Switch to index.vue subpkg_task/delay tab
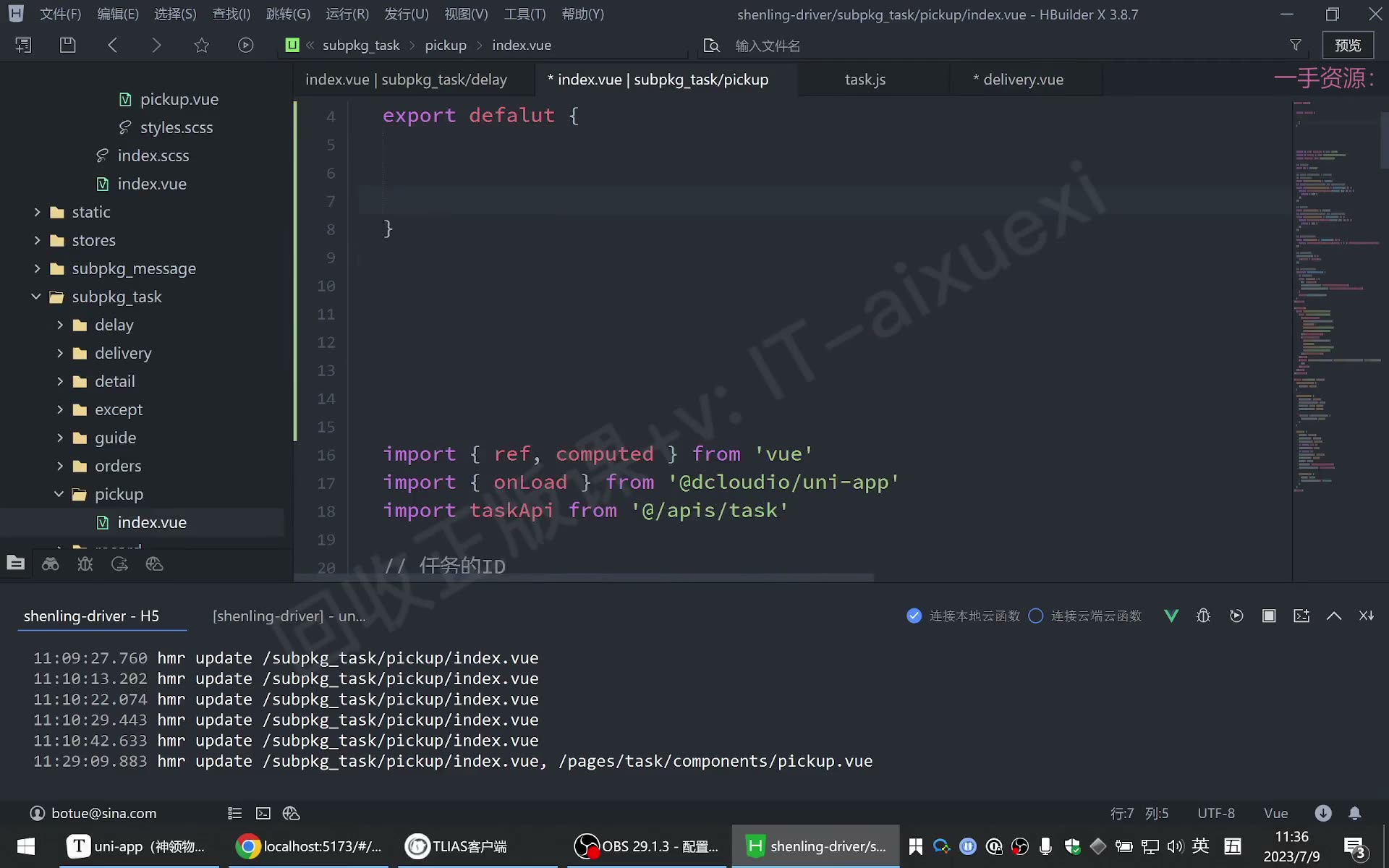The image size is (1389, 868). point(406,80)
